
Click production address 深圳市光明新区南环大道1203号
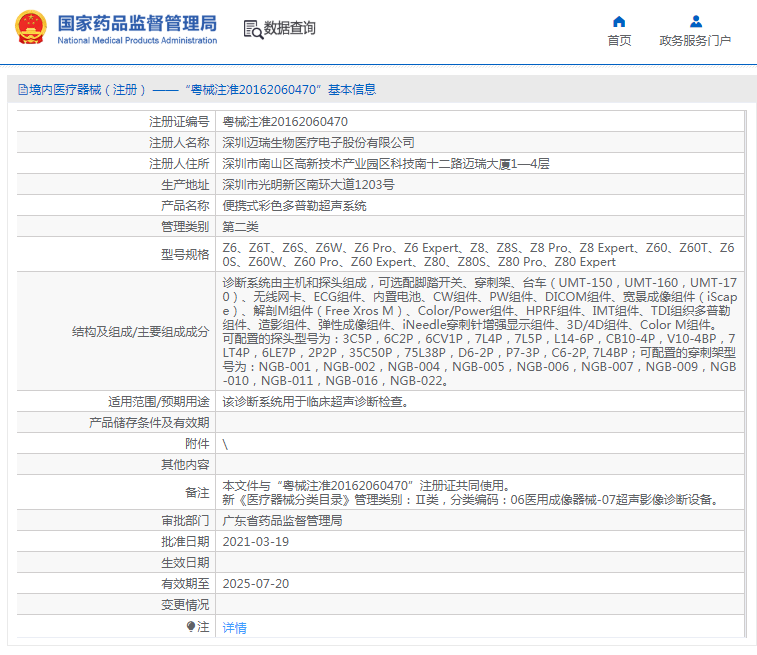point(308,185)
